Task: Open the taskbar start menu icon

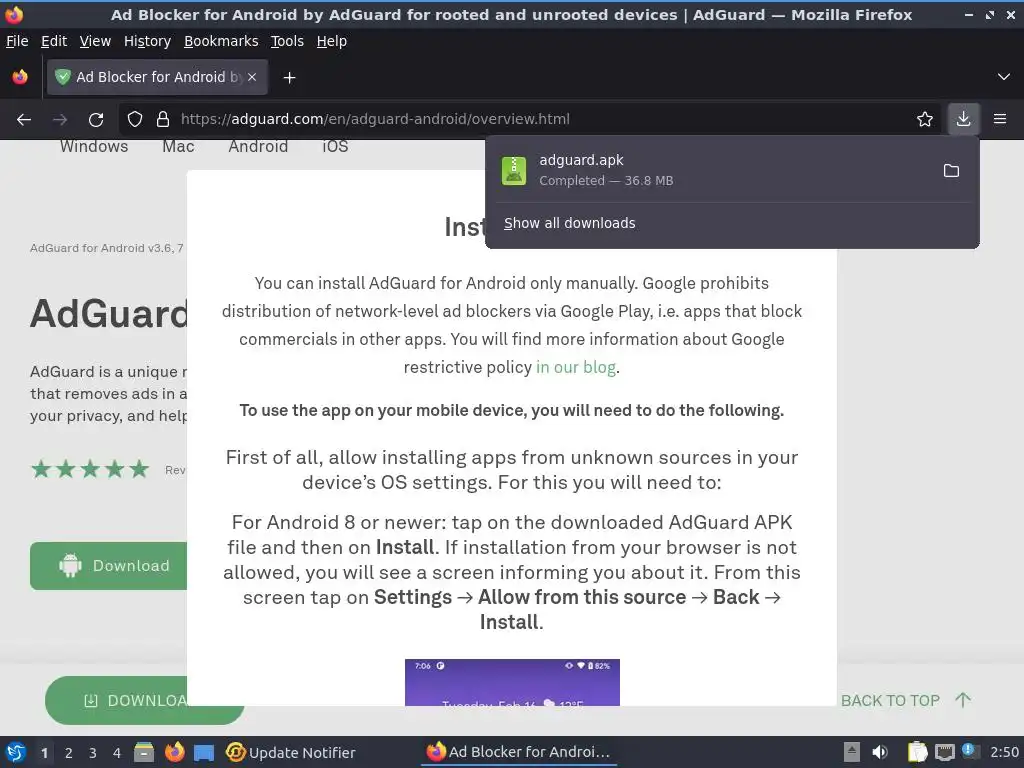Action: 16,752
